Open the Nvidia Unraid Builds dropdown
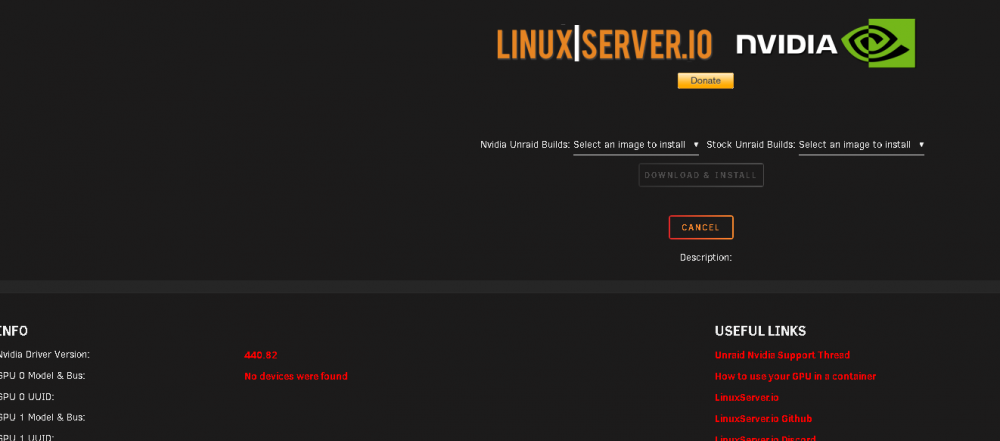This screenshot has height=441, width=1000. pyautogui.click(x=636, y=145)
